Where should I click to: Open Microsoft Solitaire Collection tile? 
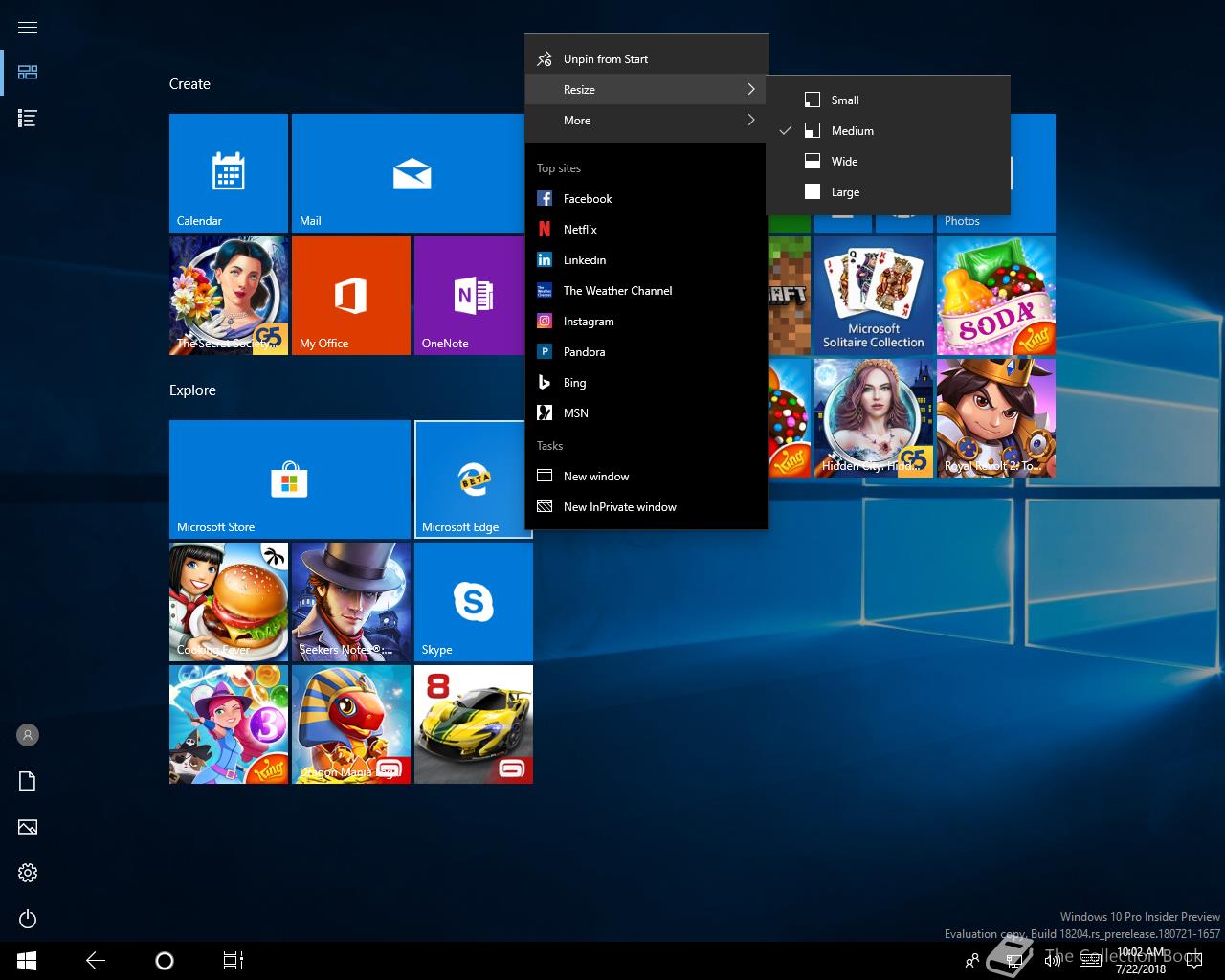pyautogui.click(x=874, y=296)
